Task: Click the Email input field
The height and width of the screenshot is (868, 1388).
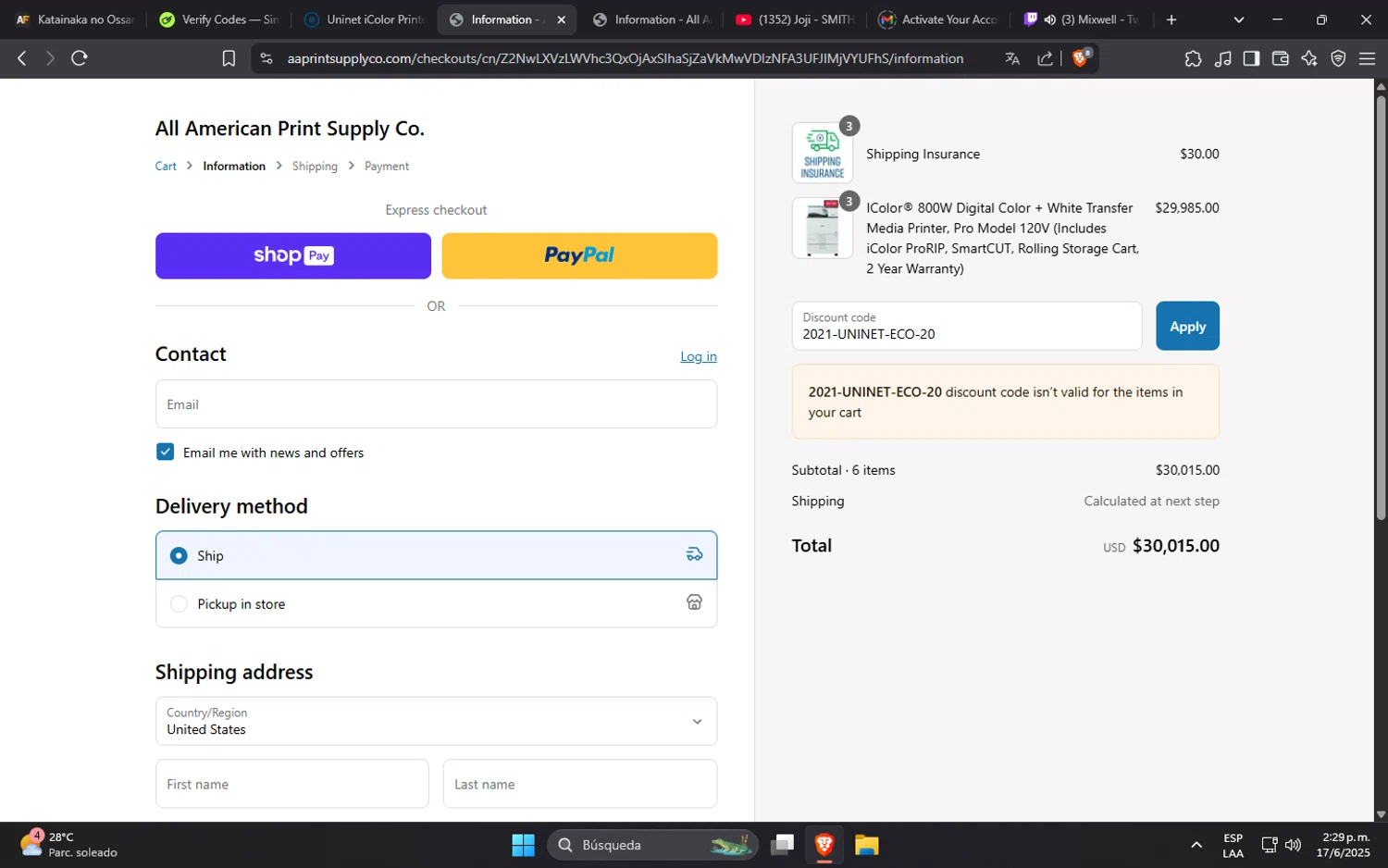Action: tap(436, 404)
